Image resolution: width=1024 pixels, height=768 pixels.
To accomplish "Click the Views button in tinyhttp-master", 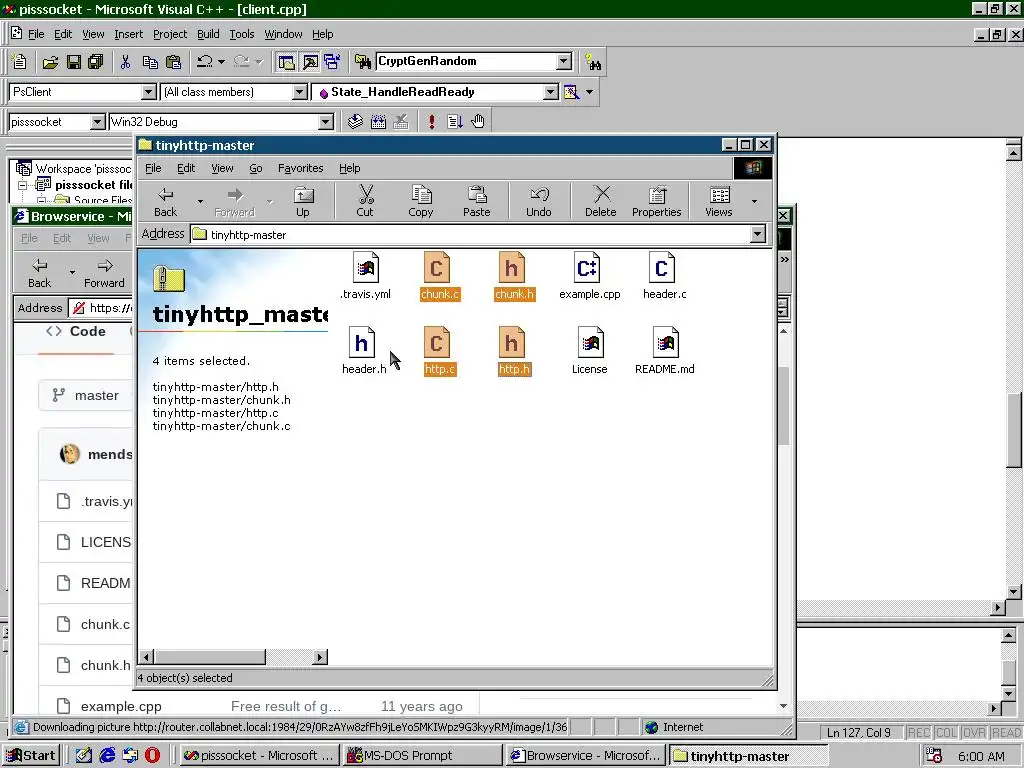I will click(x=719, y=202).
